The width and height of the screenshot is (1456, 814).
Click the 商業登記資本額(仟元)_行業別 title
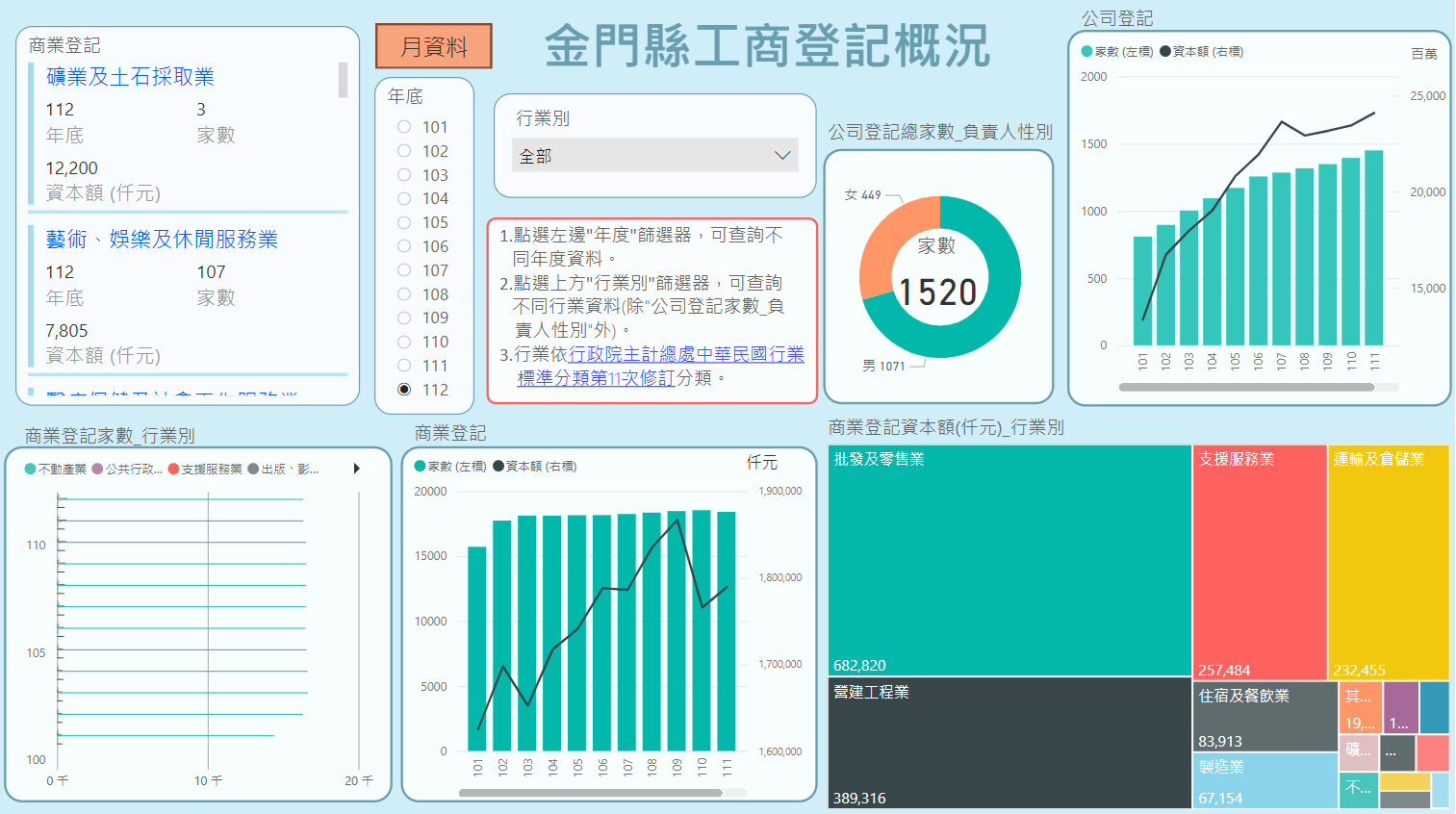[x=946, y=427]
